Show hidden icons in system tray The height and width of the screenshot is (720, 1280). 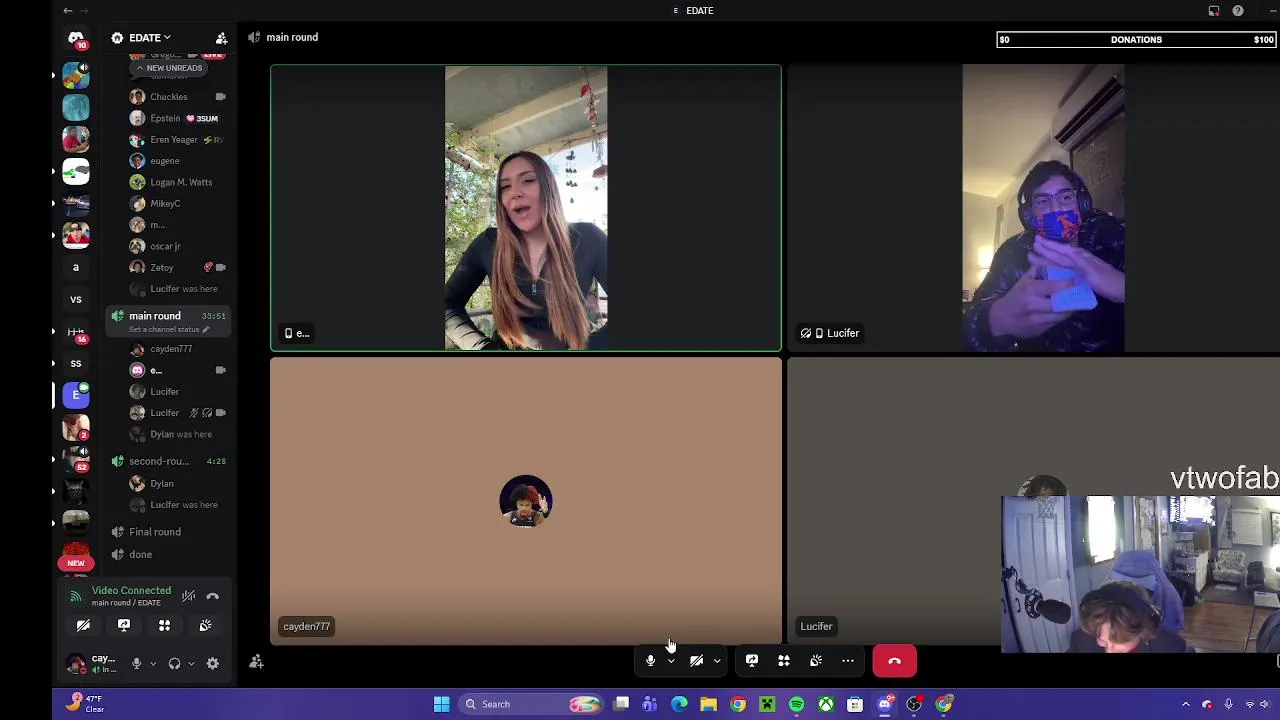[1186, 704]
